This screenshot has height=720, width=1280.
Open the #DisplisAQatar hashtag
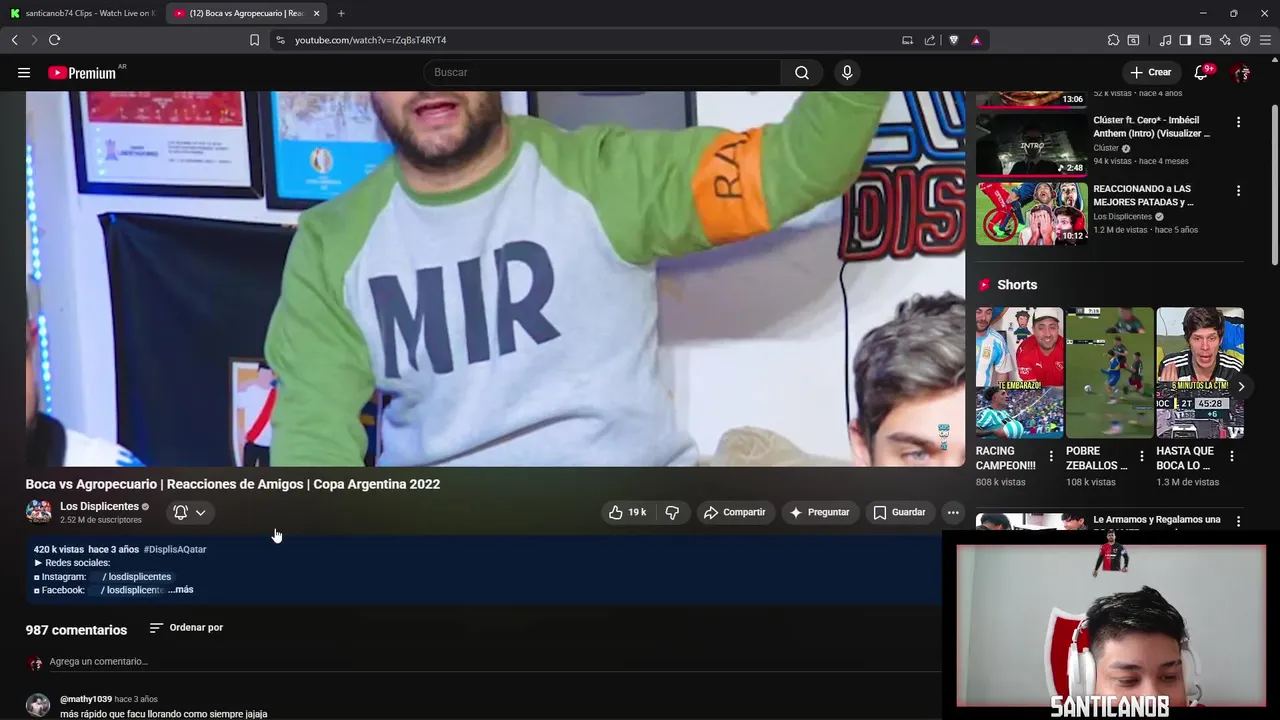[x=175, y=549]
